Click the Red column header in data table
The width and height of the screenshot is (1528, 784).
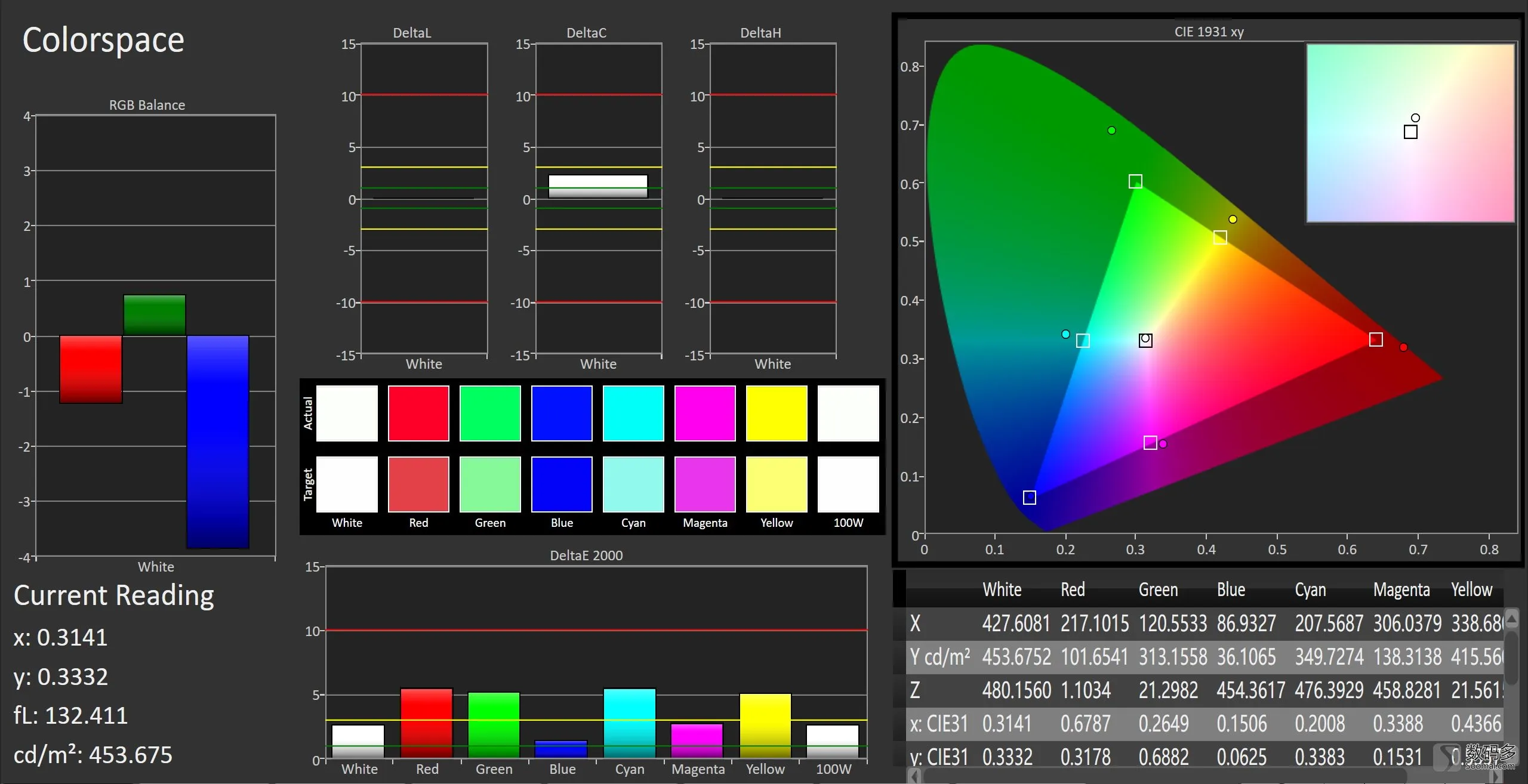pyautogui.click(x=1073, y=589)
